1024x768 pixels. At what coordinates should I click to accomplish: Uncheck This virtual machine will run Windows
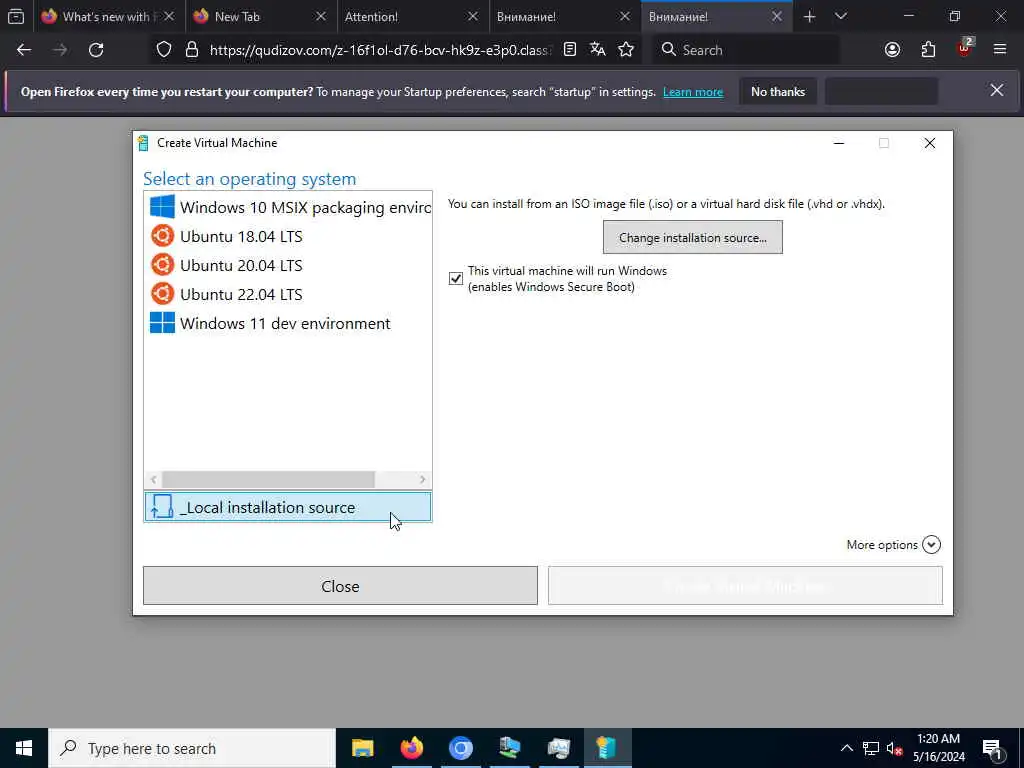(x=456, y=279)
